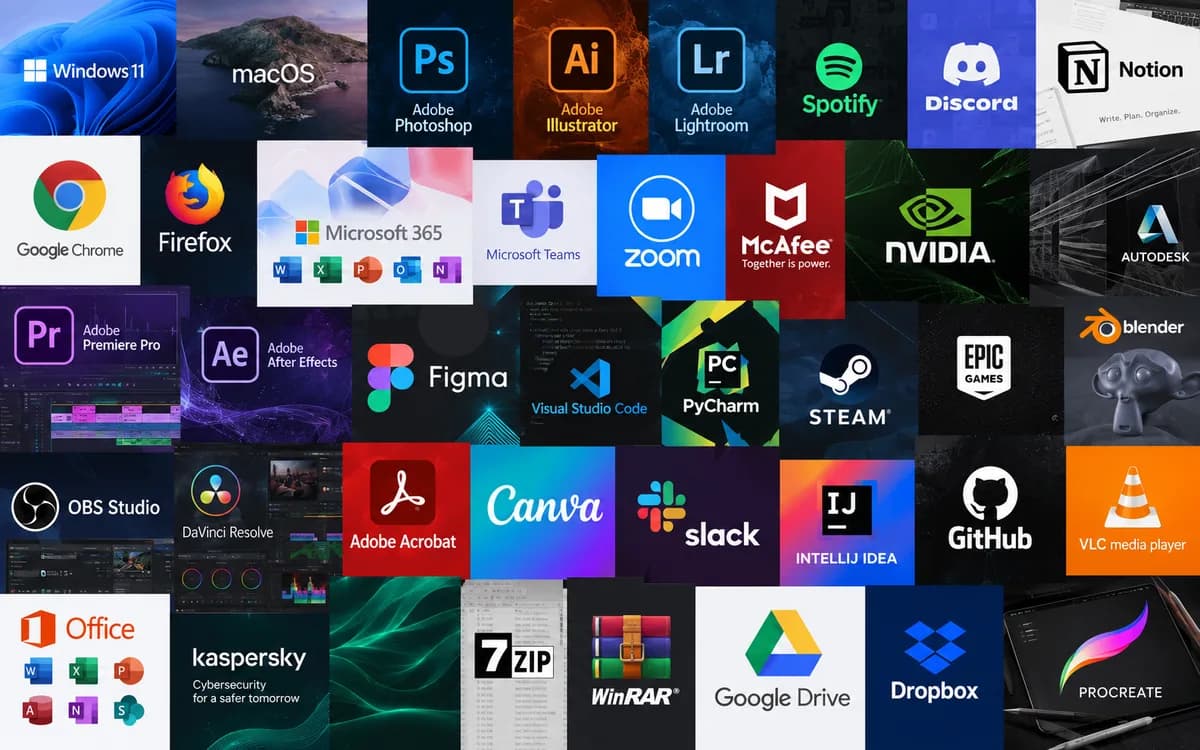The height and width of the screenshot is (750, 1200).
Task: Open the Adobe Lightroom Lr icon
Action: pyautogui.click(x=711, y=61)
